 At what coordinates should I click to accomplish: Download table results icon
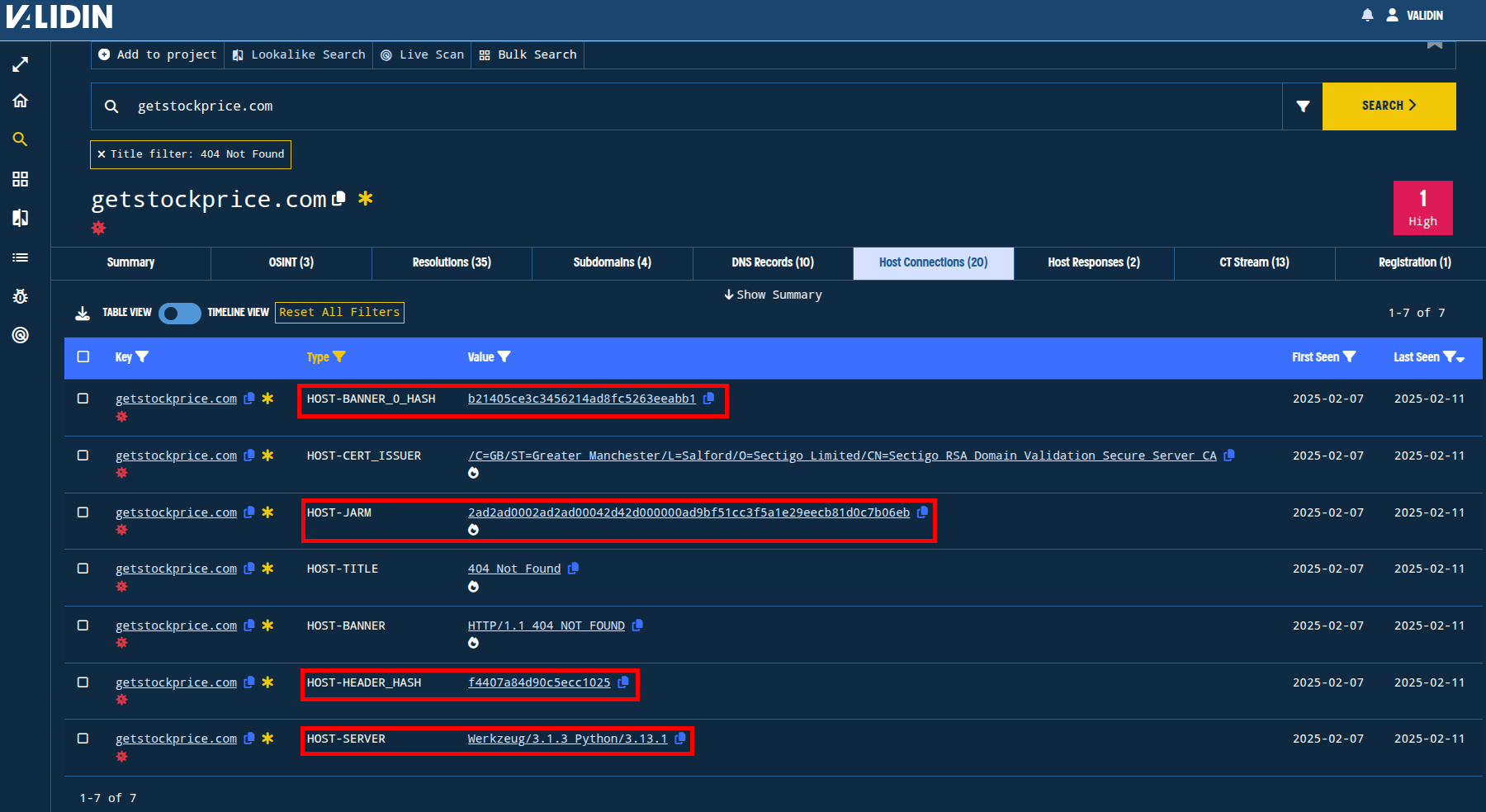click(x=83, y=313)
